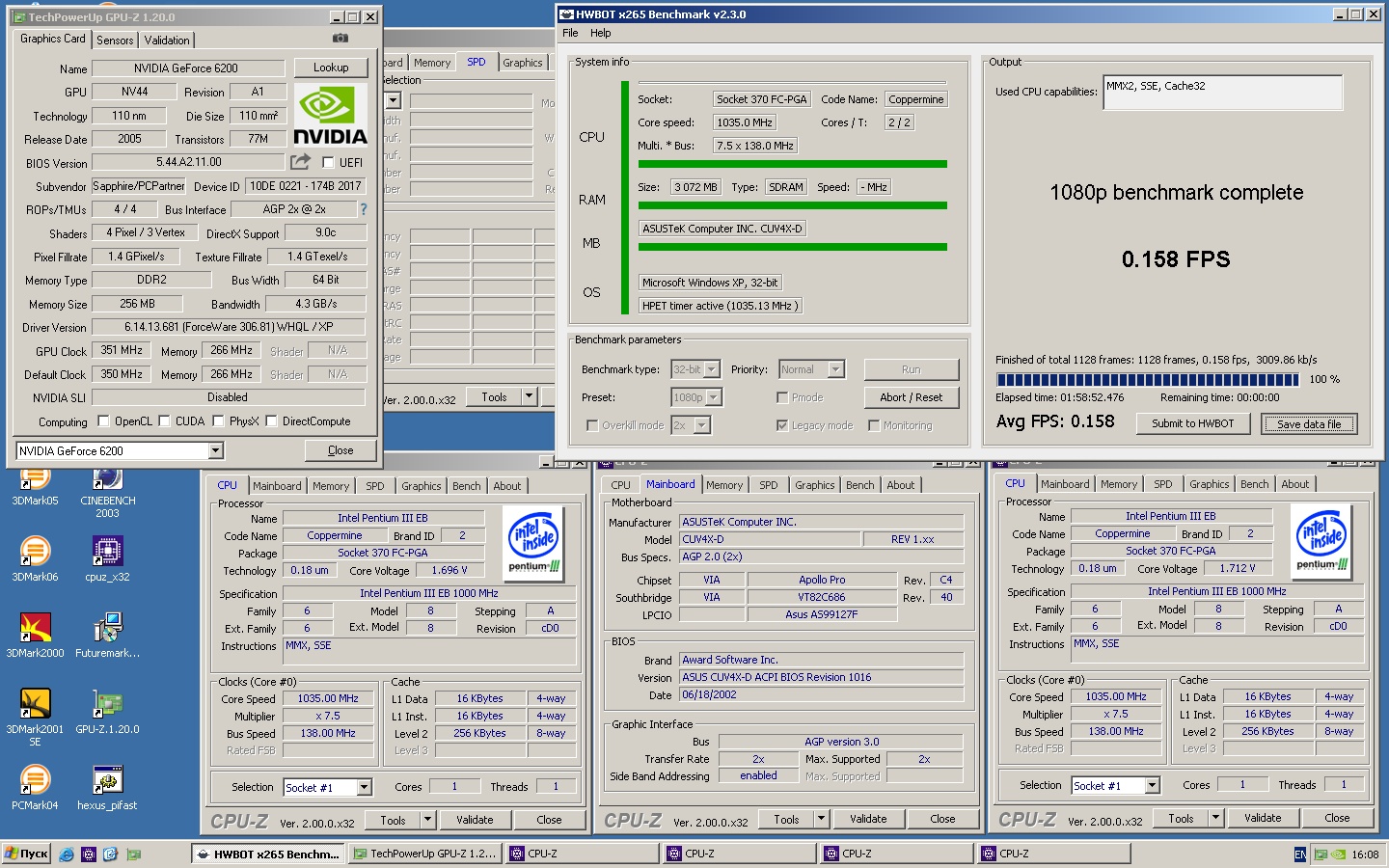Switch to TechPowerUp GPU-Z taskbar button
The image size is (1389, 868).
425,854
